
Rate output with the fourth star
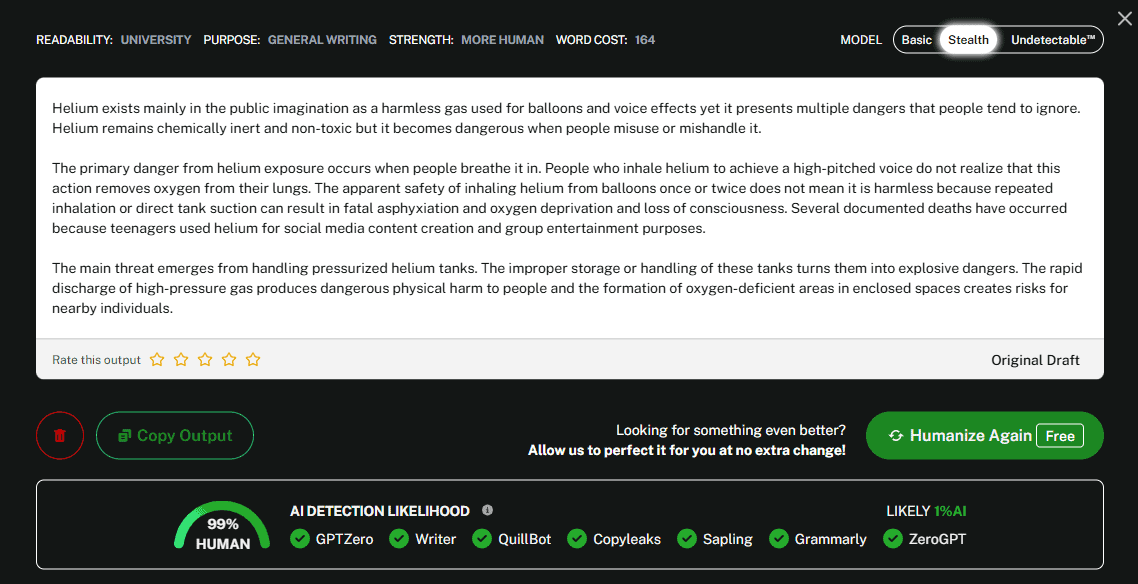[x=229, y=359]
